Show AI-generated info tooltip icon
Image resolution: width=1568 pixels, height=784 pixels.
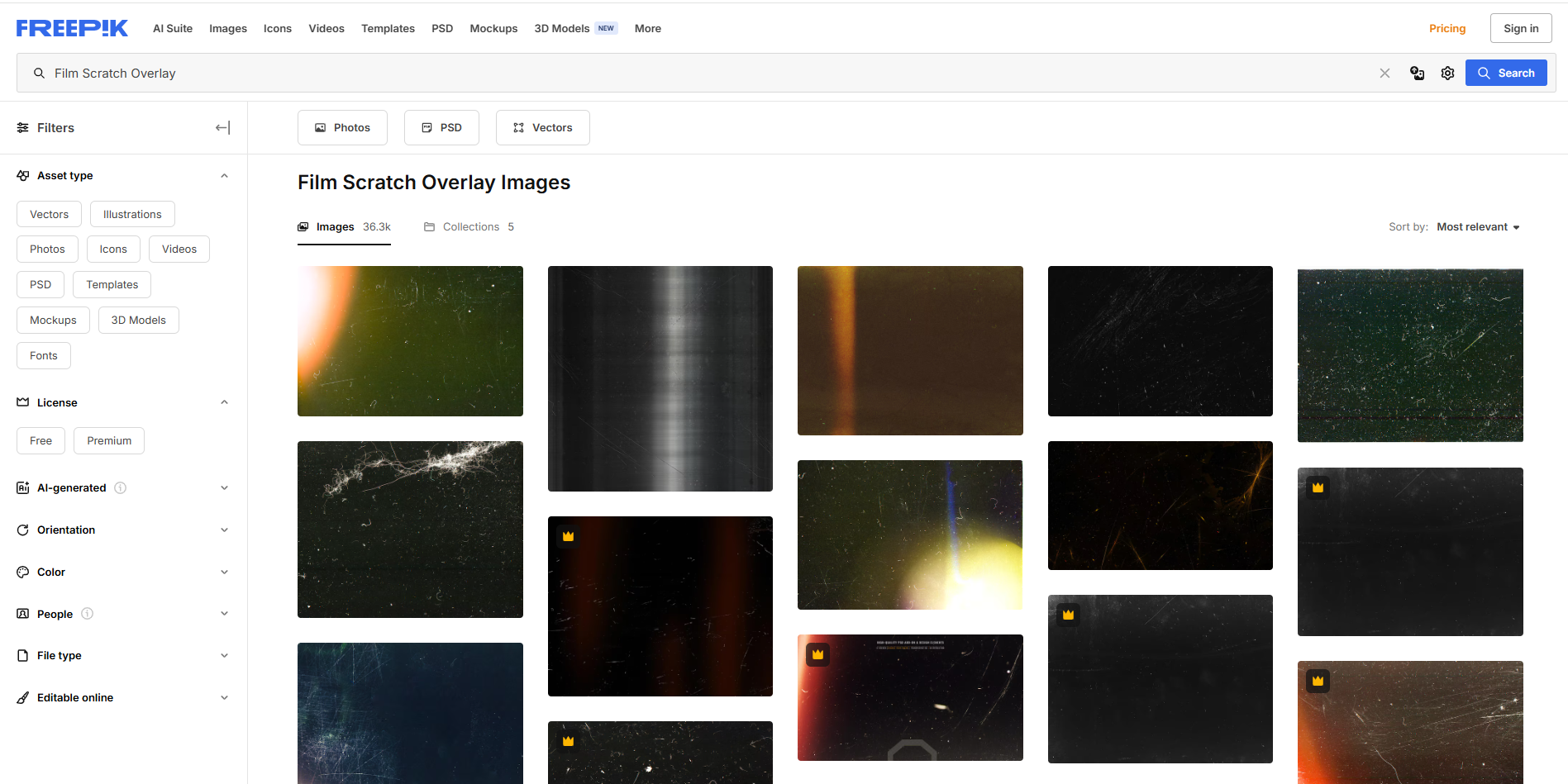coord(121,488)
